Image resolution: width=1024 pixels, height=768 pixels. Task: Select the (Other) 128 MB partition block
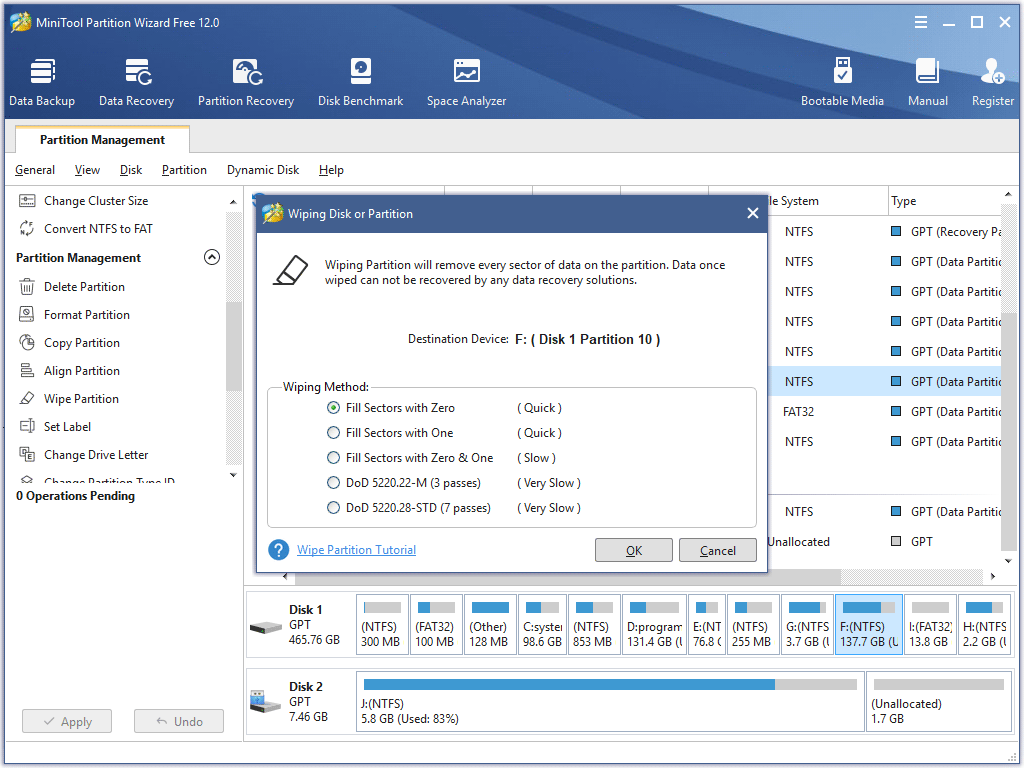[x=489, y=625]
